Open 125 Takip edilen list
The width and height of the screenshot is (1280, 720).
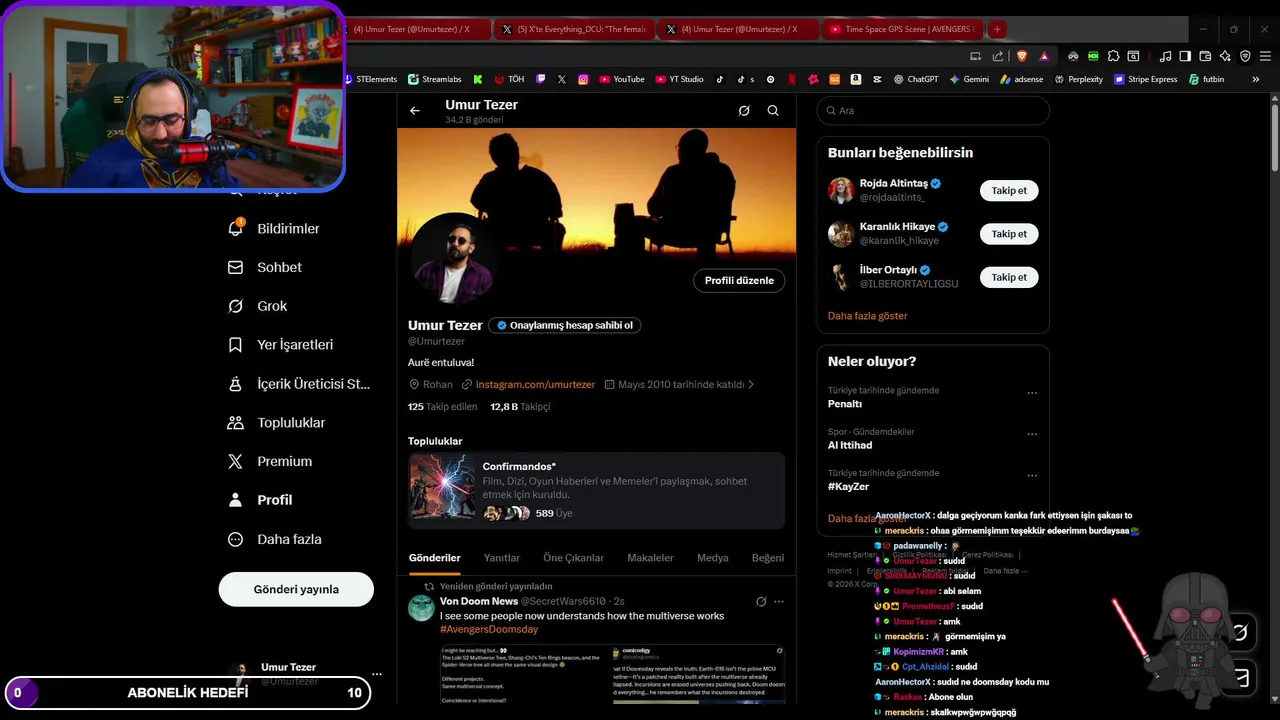(443, 407)
